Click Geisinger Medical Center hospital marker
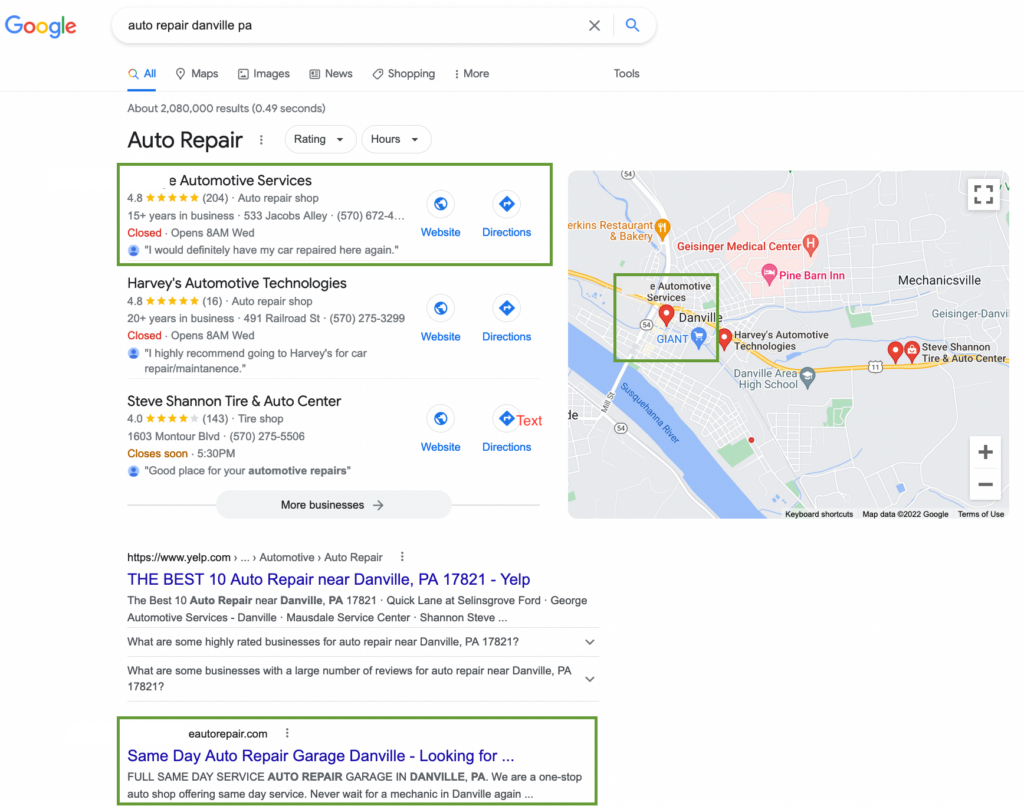 pyautogui.click(x=810, y=245)
